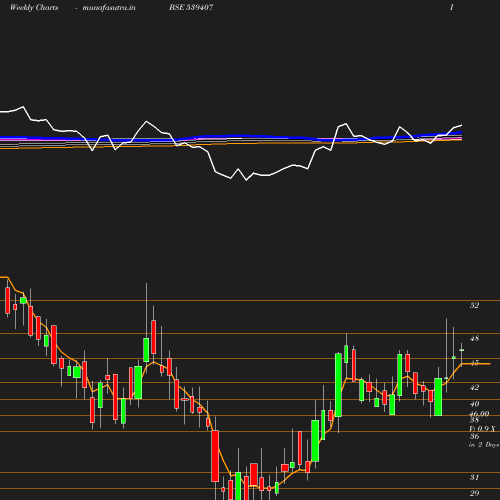Image resolution: width=500 pixels, height=500 pixels.
Task: Click the 42 price axis label
Action: click(474, 387)
